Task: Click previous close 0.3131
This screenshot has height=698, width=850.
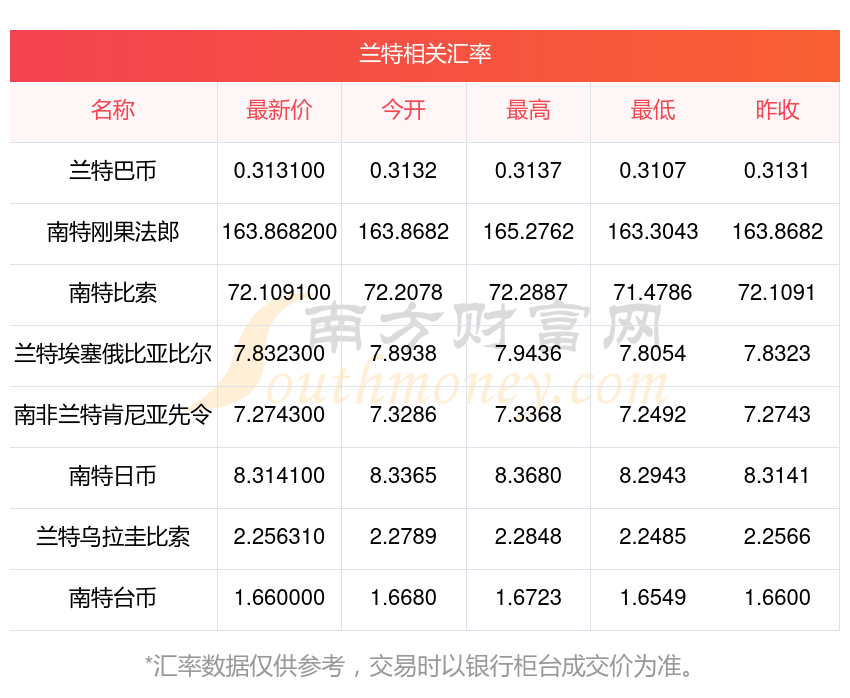Action: (777, 171)
